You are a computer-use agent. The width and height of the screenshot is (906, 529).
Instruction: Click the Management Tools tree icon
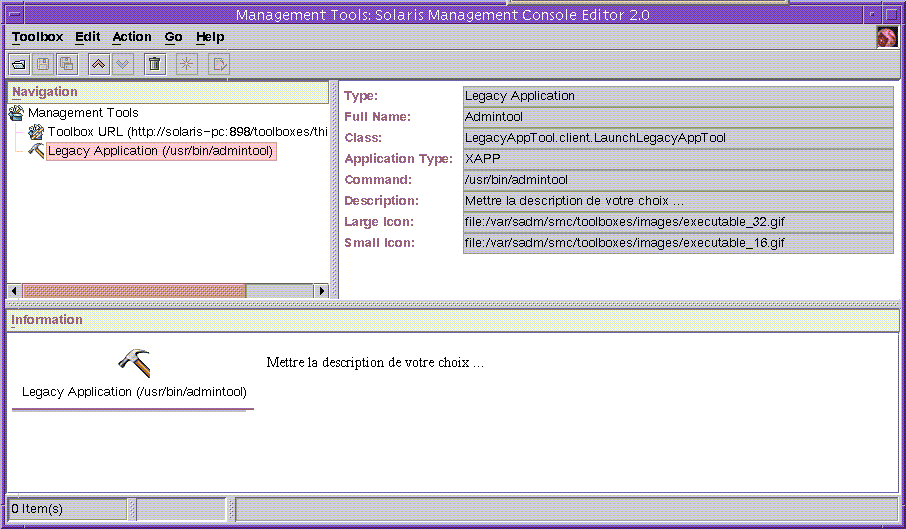point(16,113)
